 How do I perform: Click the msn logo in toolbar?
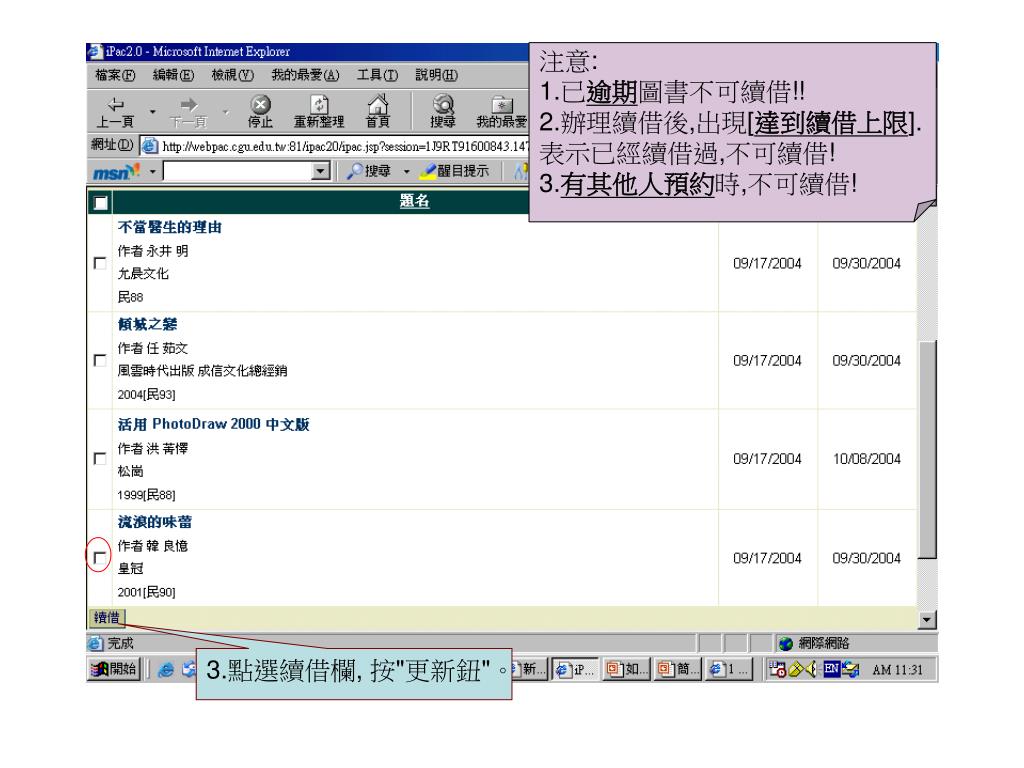116,172
